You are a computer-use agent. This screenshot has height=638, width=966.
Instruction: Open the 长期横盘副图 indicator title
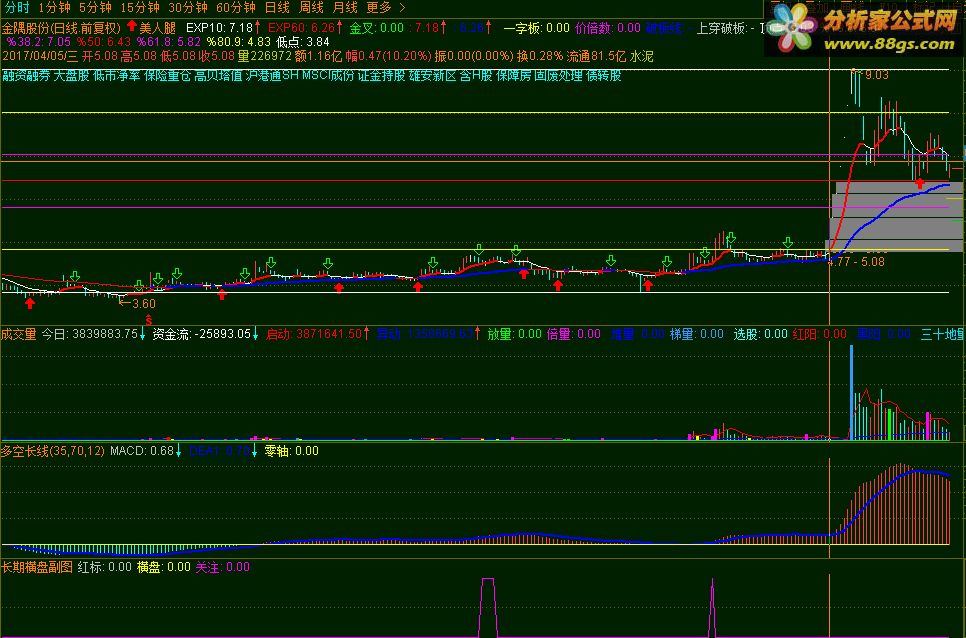coord(37,567)
